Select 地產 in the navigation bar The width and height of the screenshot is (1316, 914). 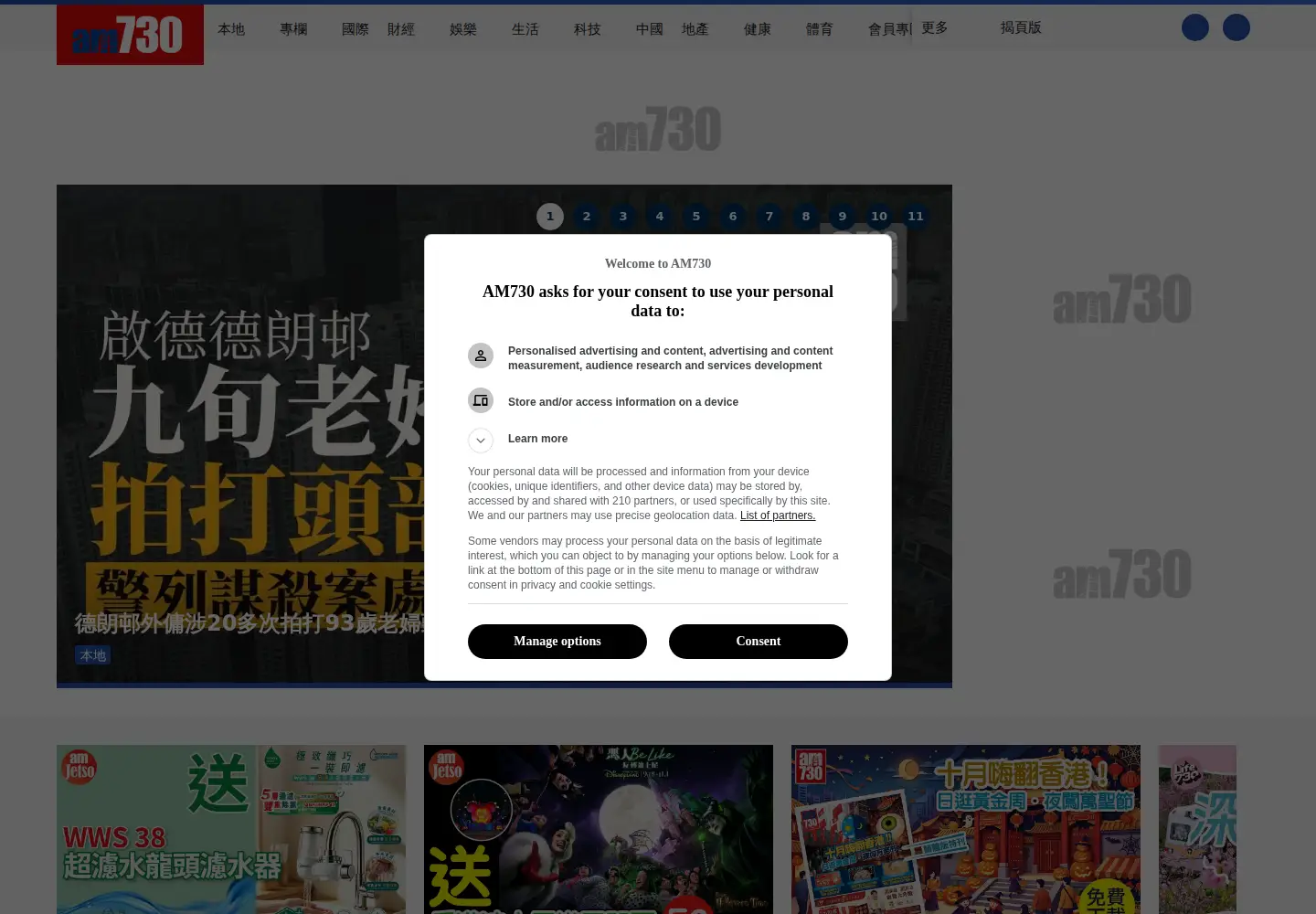click(x=695, y=29)
